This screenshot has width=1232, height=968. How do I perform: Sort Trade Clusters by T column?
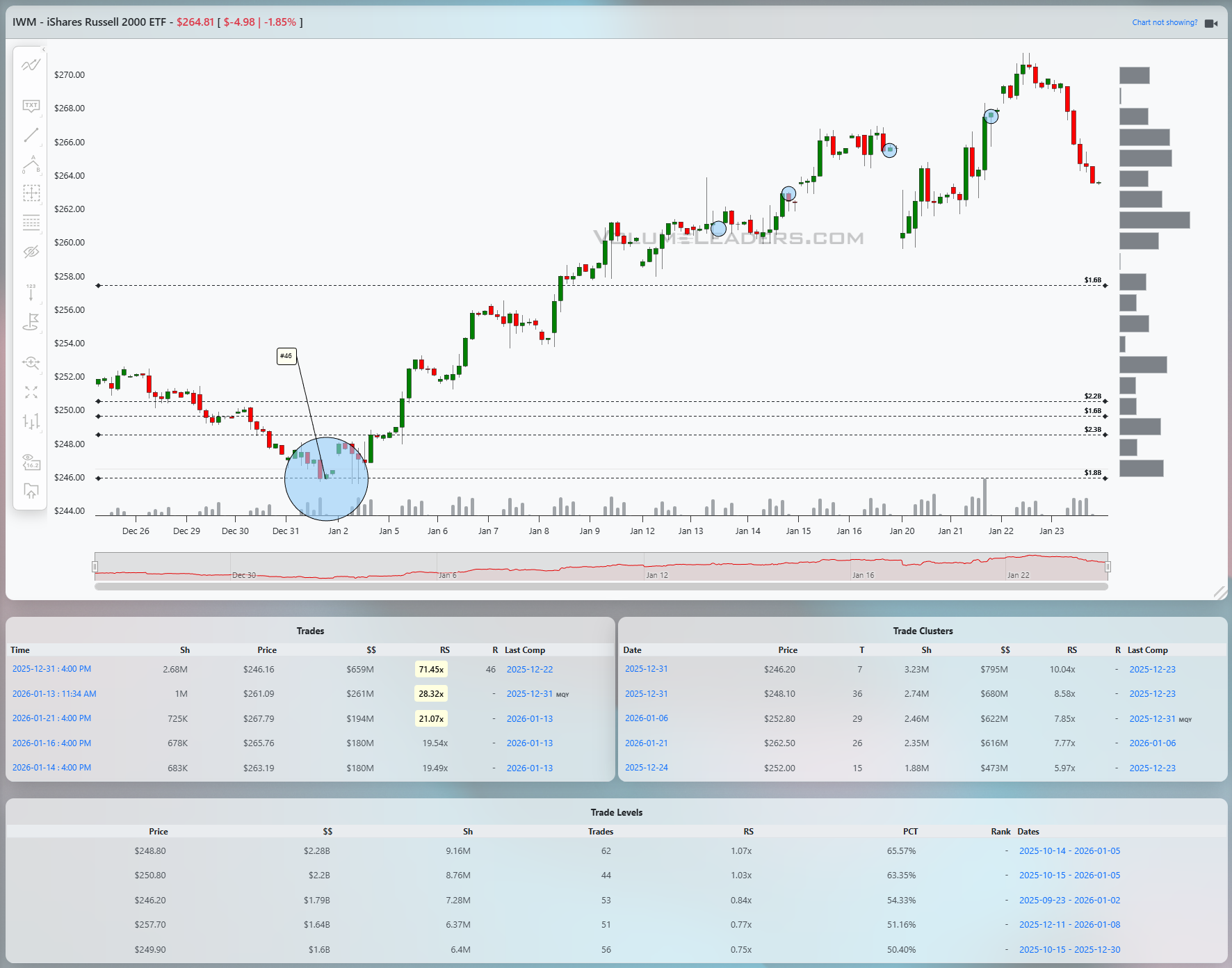pyautogui.click(x=861, y=650)
